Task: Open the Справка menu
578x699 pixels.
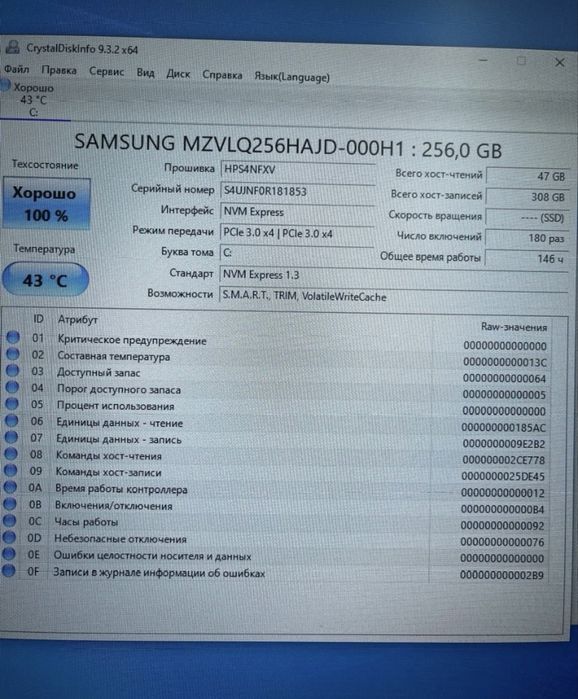Action: [222, 75]
